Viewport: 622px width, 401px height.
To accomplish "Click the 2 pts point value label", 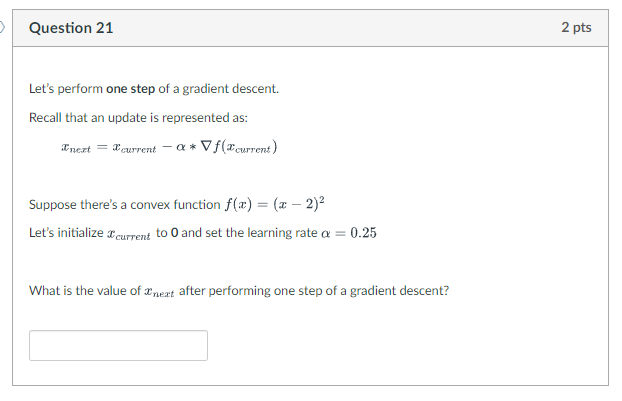I will click(576, 27).
